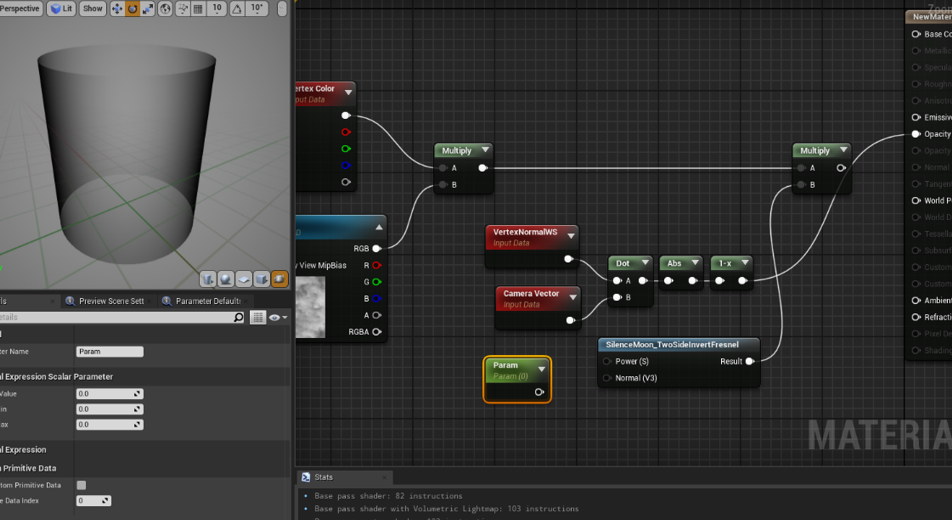Viewport: 952px width, 520px height.
Task: Open the Show viewport options button
Action: coord(92,9)
